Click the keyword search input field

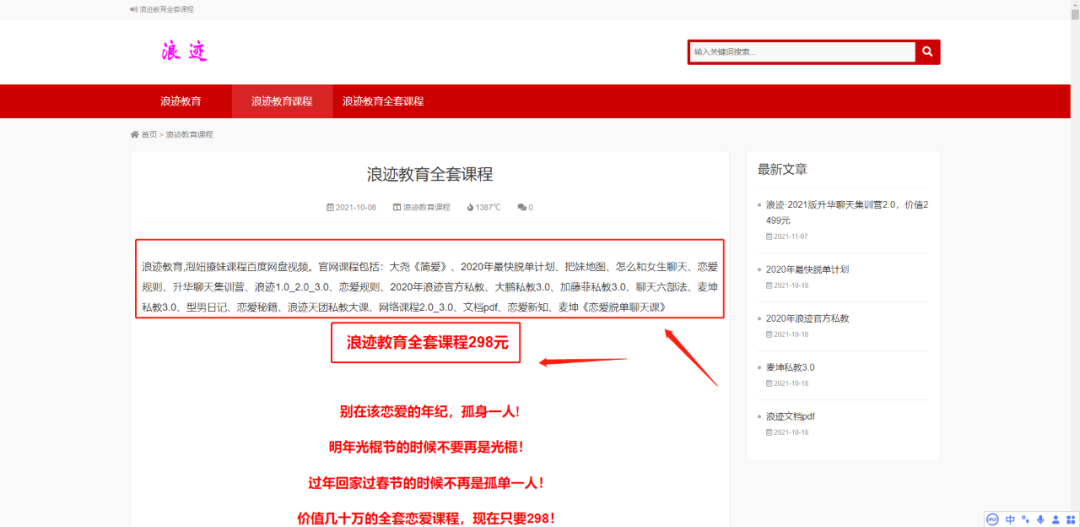point(802,52)
